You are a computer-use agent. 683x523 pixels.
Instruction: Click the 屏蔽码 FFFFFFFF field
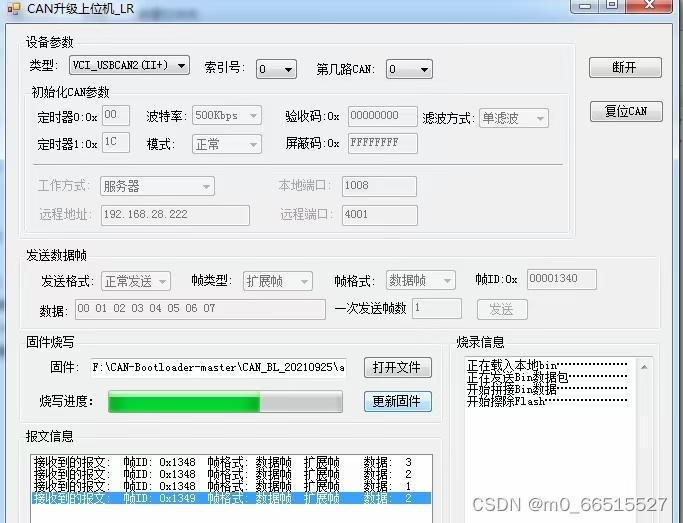pos(382,143)
